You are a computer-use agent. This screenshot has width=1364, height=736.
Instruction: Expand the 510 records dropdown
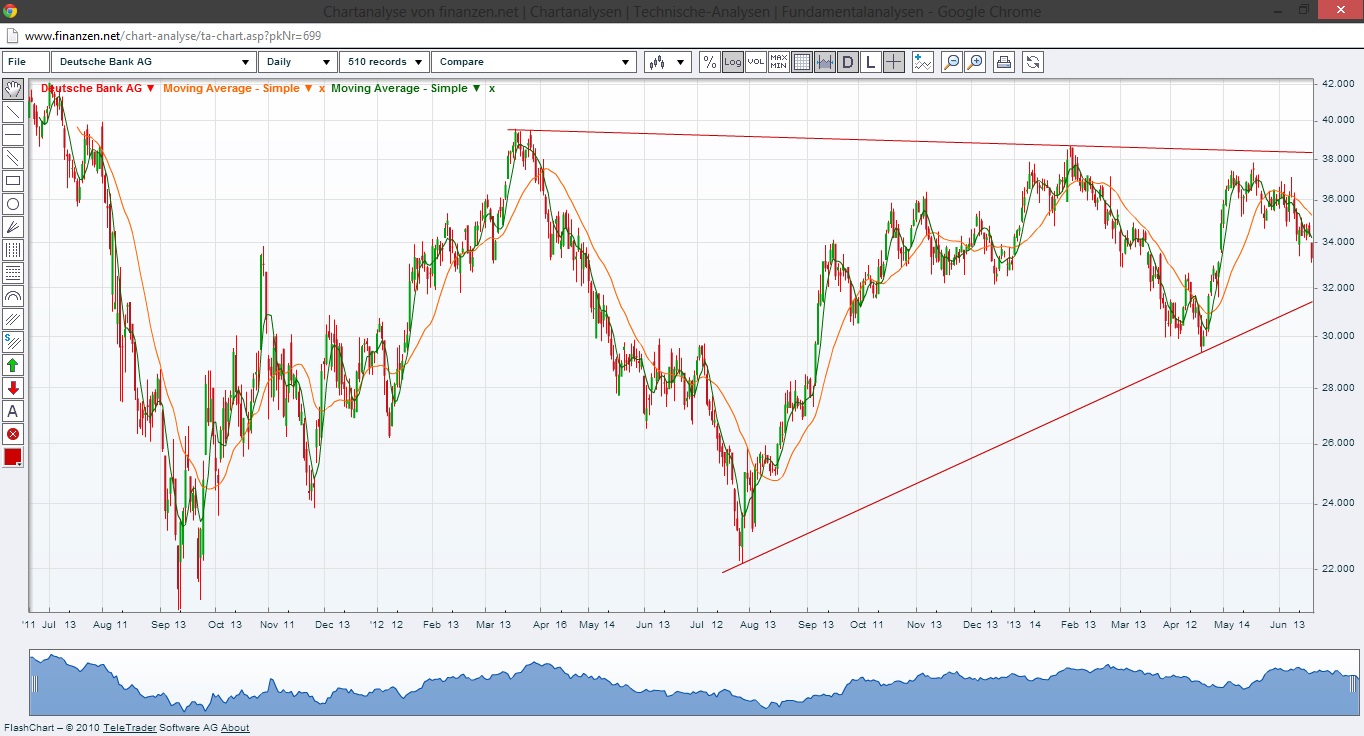384,61
